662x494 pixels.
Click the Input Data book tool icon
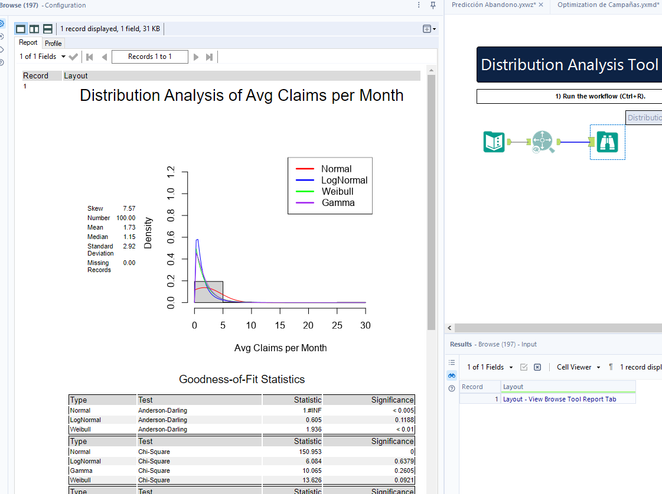pos(494,142)
